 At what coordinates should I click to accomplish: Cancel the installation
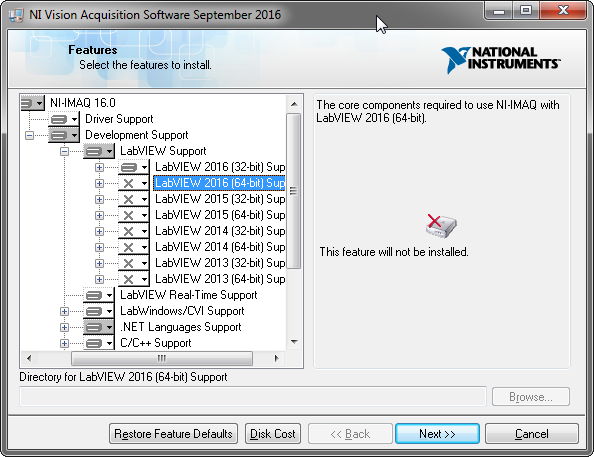coord(531,434)
